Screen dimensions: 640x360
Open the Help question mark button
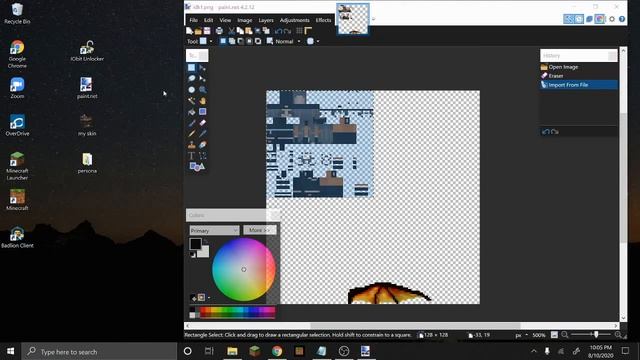pyautogui.click(x=622, y=19)
